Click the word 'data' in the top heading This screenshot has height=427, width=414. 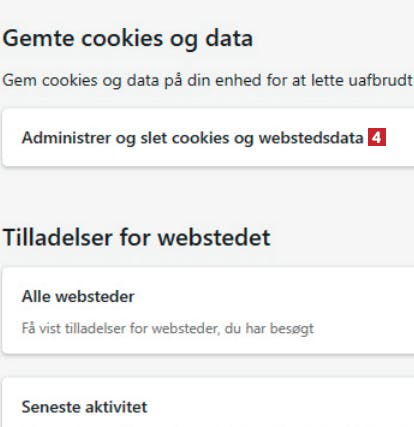pyautogui.click(x=229, y=38)
